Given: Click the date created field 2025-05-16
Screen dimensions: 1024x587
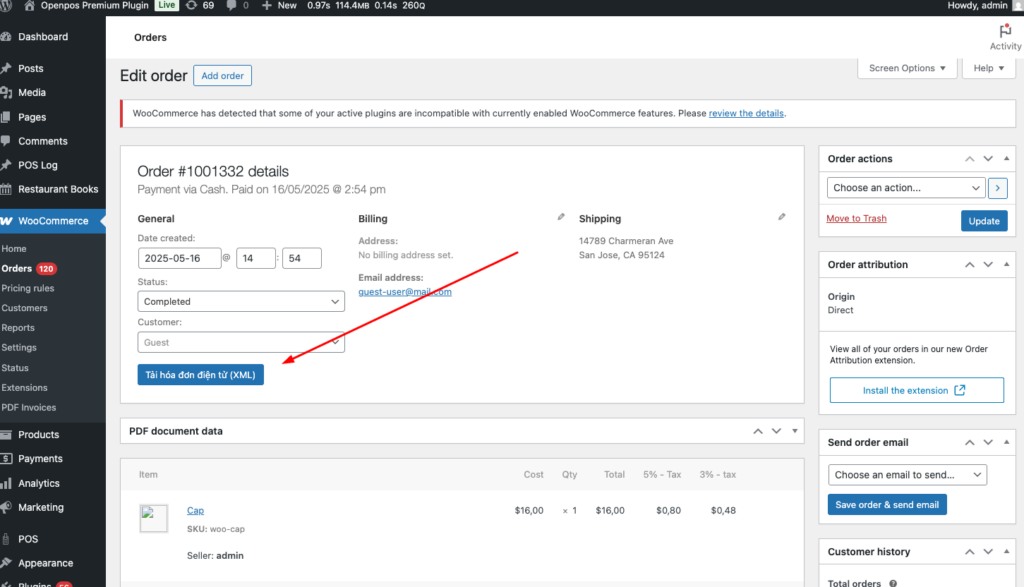Looking at the screenshot, I should (x=180, y=259).
